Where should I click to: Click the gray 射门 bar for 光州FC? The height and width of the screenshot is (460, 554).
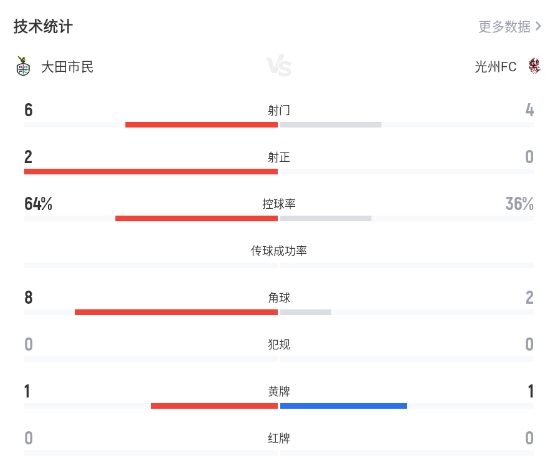click(331, 125)
